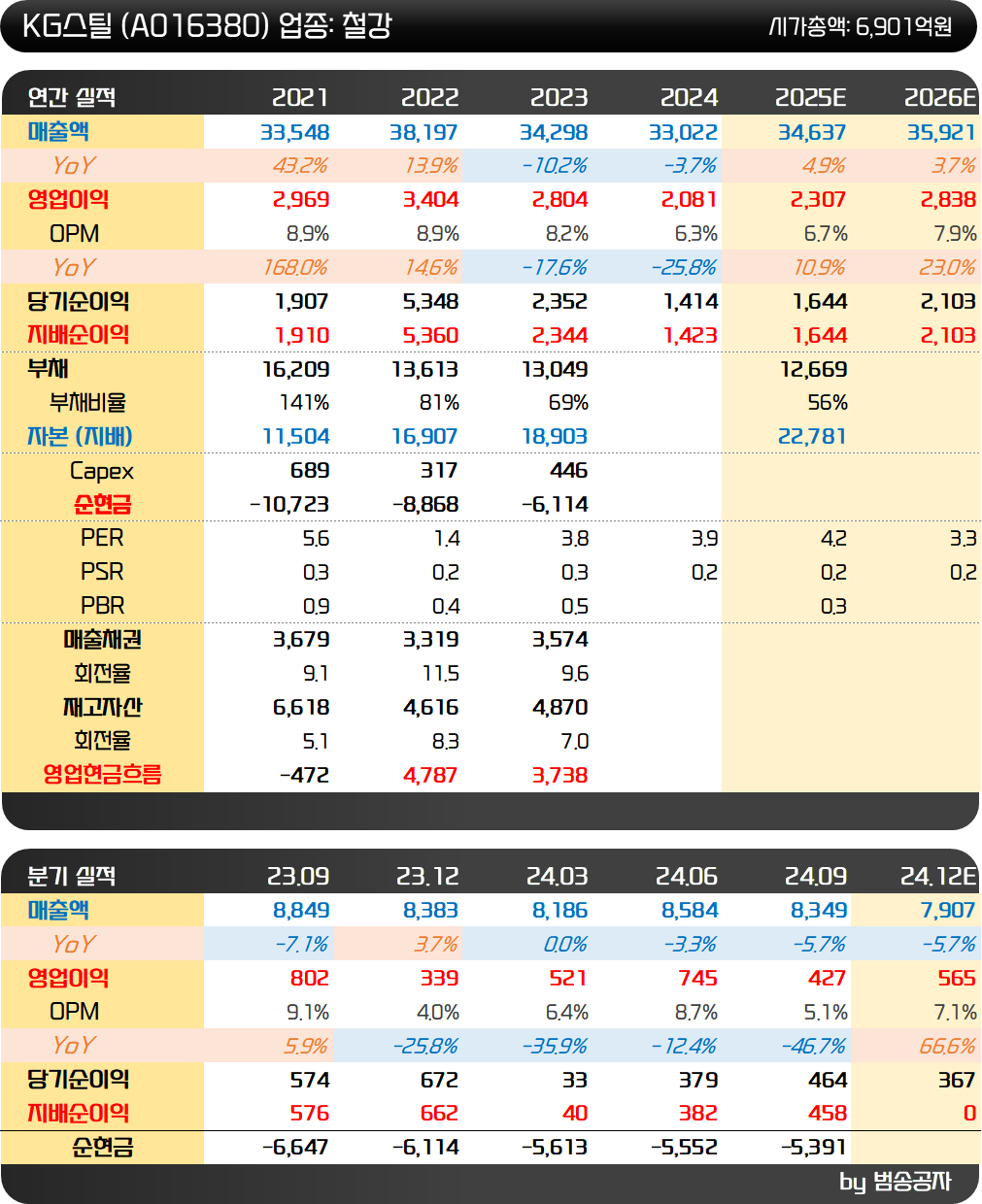Select 영업현금흐름 value 4,787

click(430, 776)
